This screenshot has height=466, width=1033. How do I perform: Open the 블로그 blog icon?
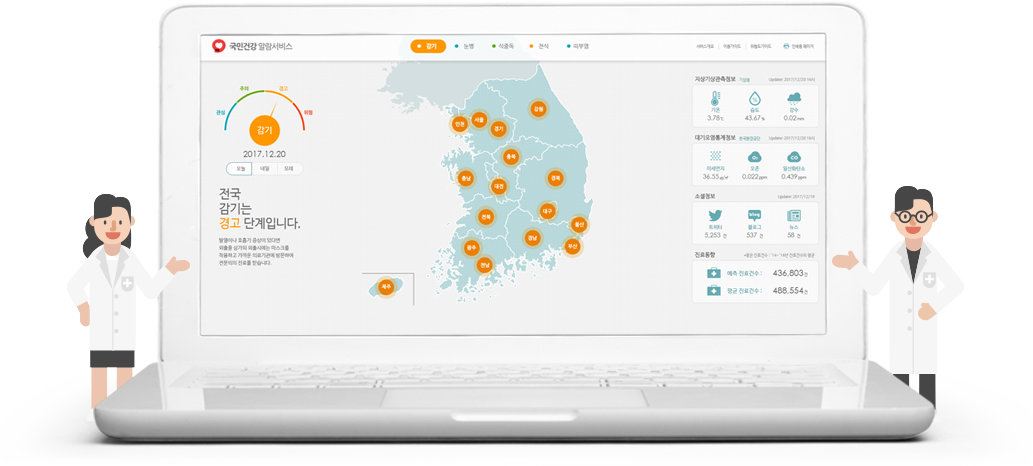(755, 216)
